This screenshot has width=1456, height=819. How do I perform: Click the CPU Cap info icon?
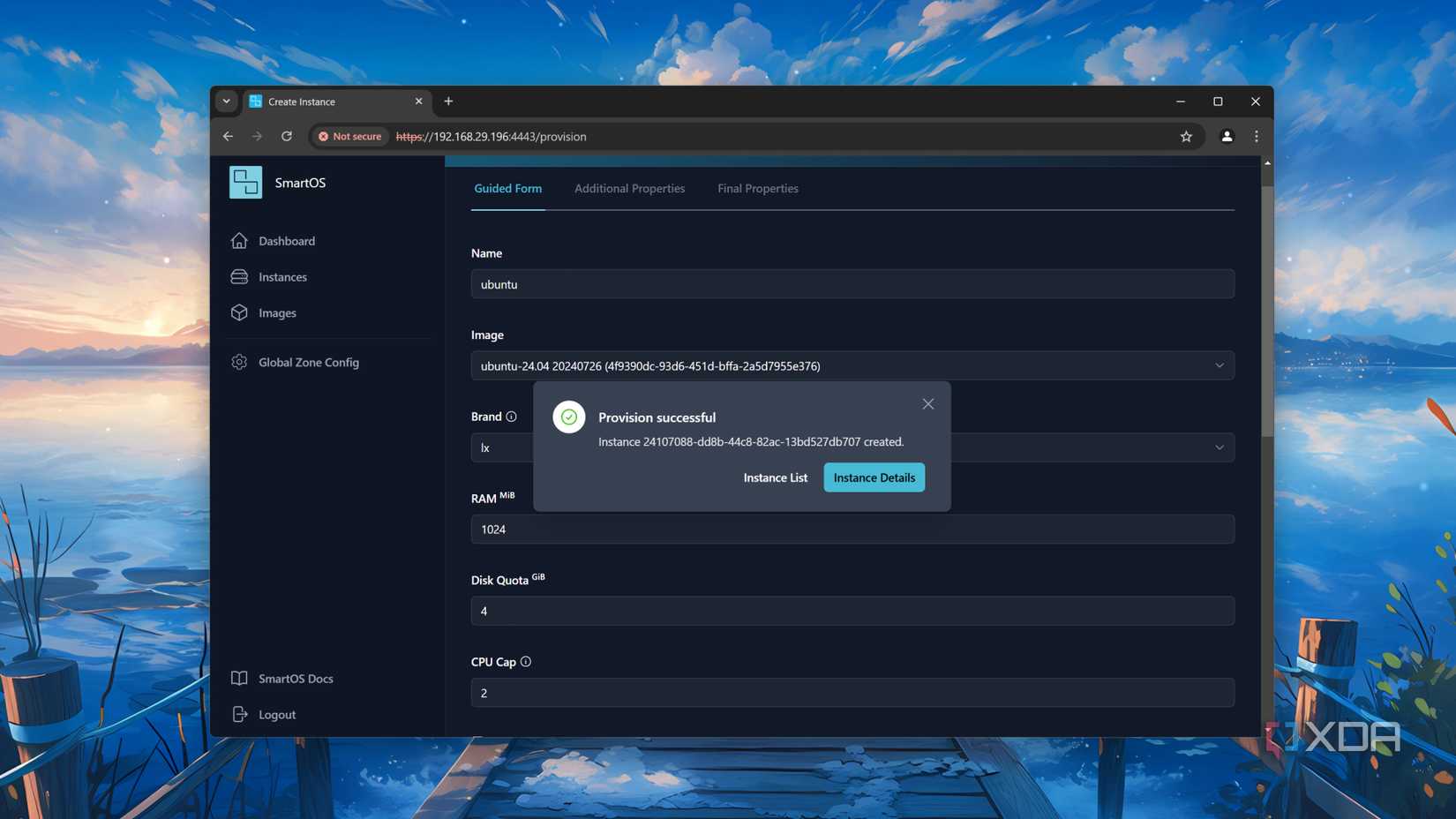pos(525,661)
